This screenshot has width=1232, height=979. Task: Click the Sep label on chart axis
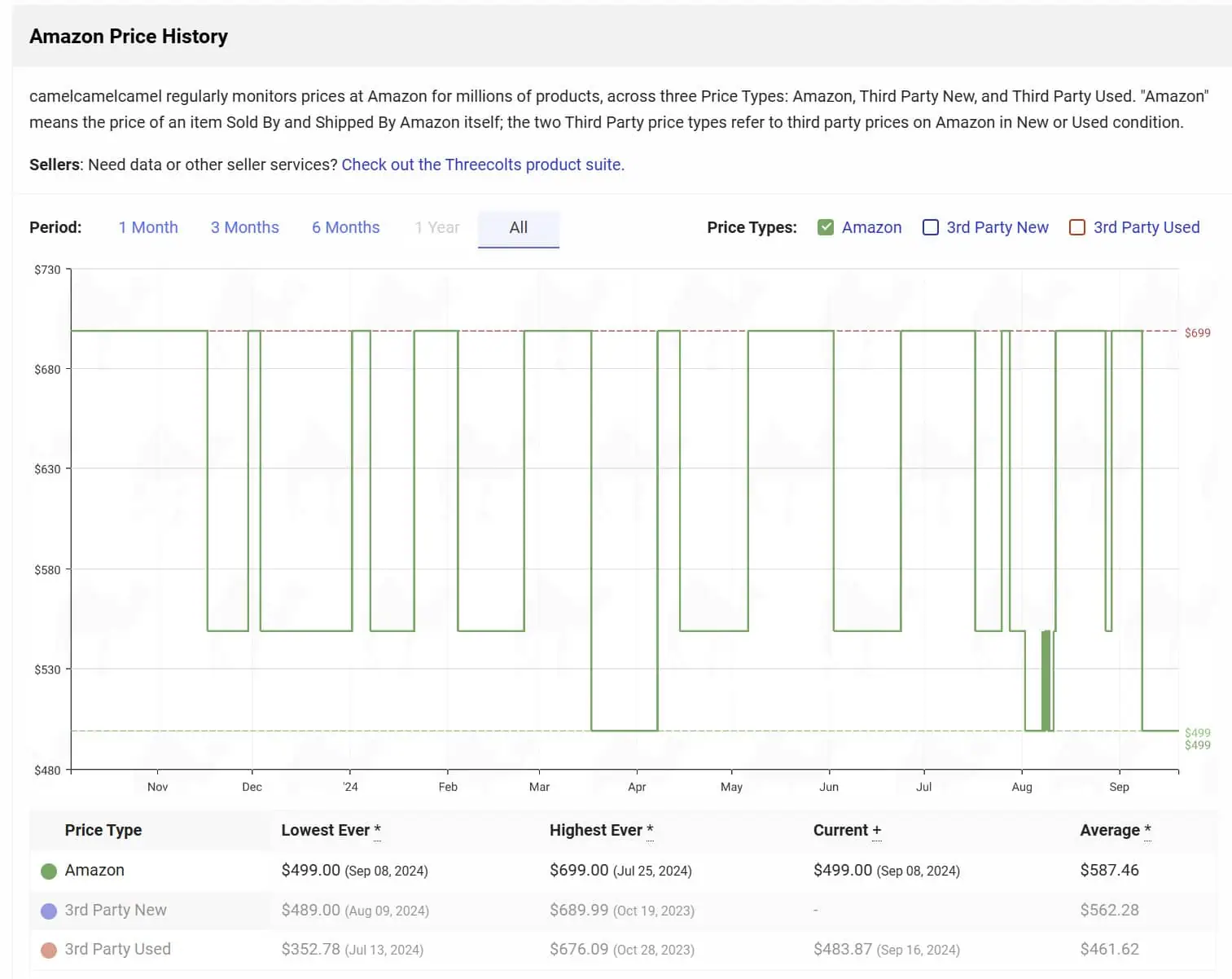[1119, 787]
